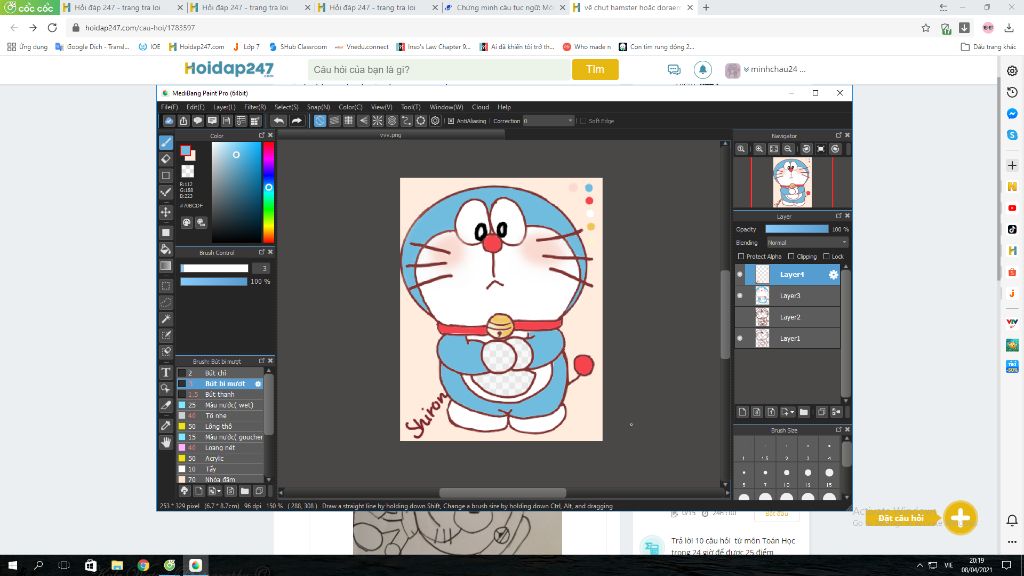Click zoom in icon in Navigator
1024x576 pixels.
pos(760,149)
